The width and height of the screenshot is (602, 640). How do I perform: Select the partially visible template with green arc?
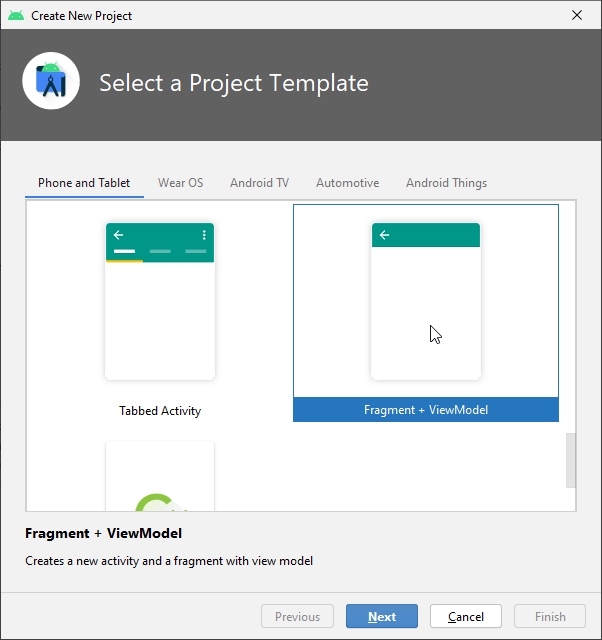160,476
